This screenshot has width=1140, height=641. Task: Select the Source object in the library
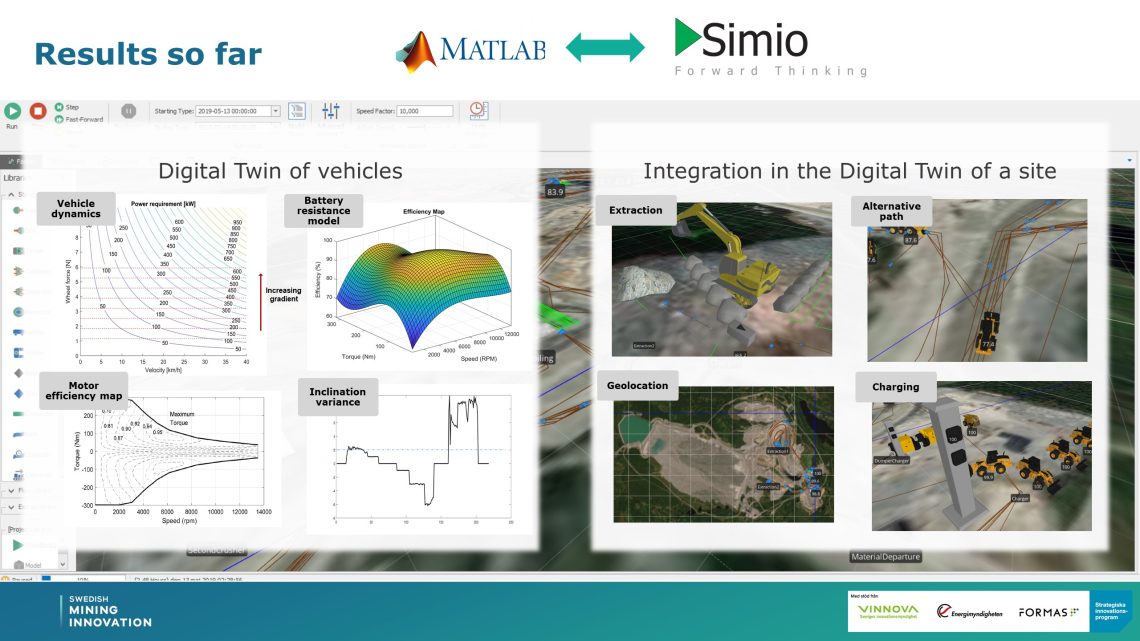point(18,210)
